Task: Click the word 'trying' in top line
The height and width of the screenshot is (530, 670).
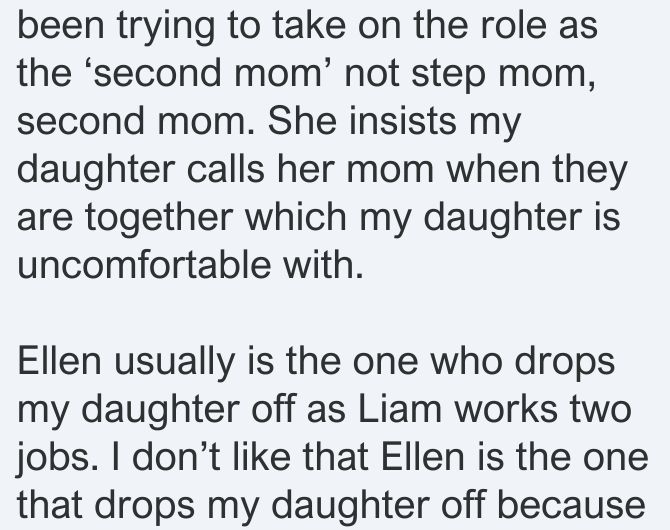Action: 166,28
